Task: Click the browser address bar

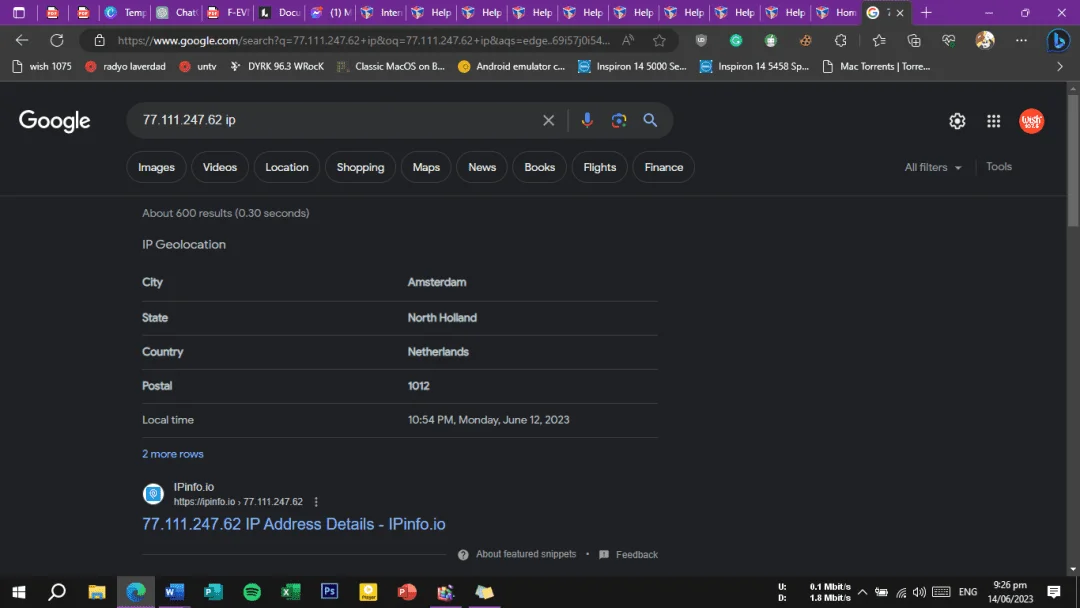Action: tap(363, 41)
